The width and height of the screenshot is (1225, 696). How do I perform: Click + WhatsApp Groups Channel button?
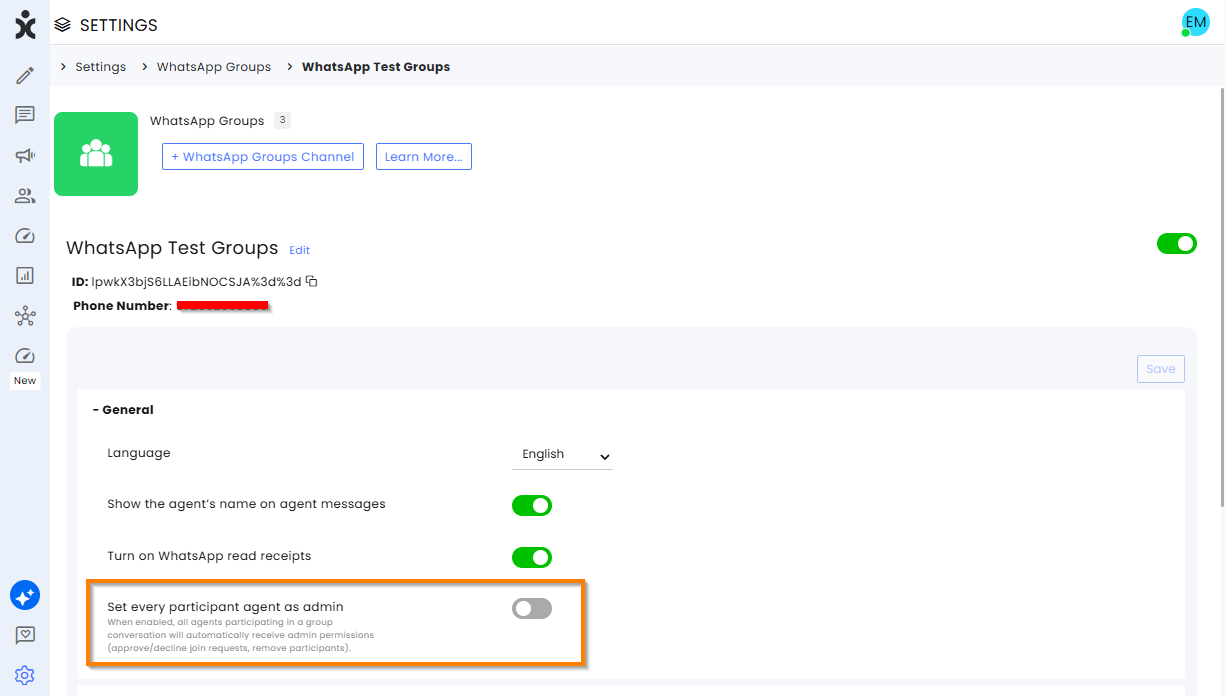pos(263,157)
